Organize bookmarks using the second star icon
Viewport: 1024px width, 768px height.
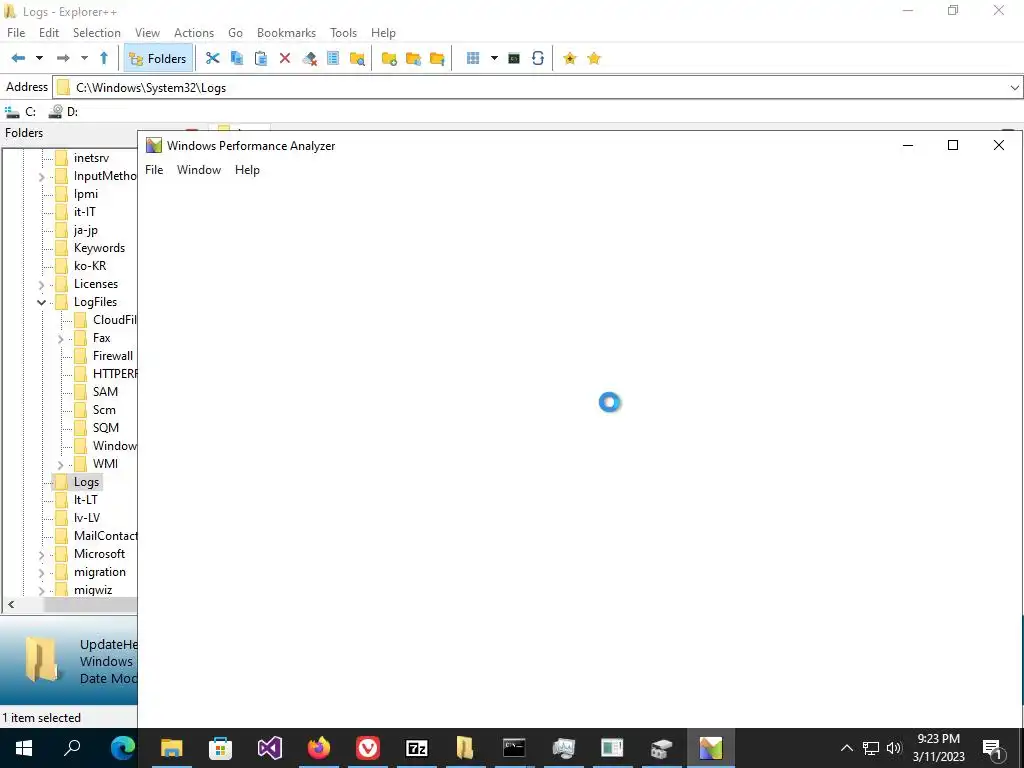click(594, 59)
